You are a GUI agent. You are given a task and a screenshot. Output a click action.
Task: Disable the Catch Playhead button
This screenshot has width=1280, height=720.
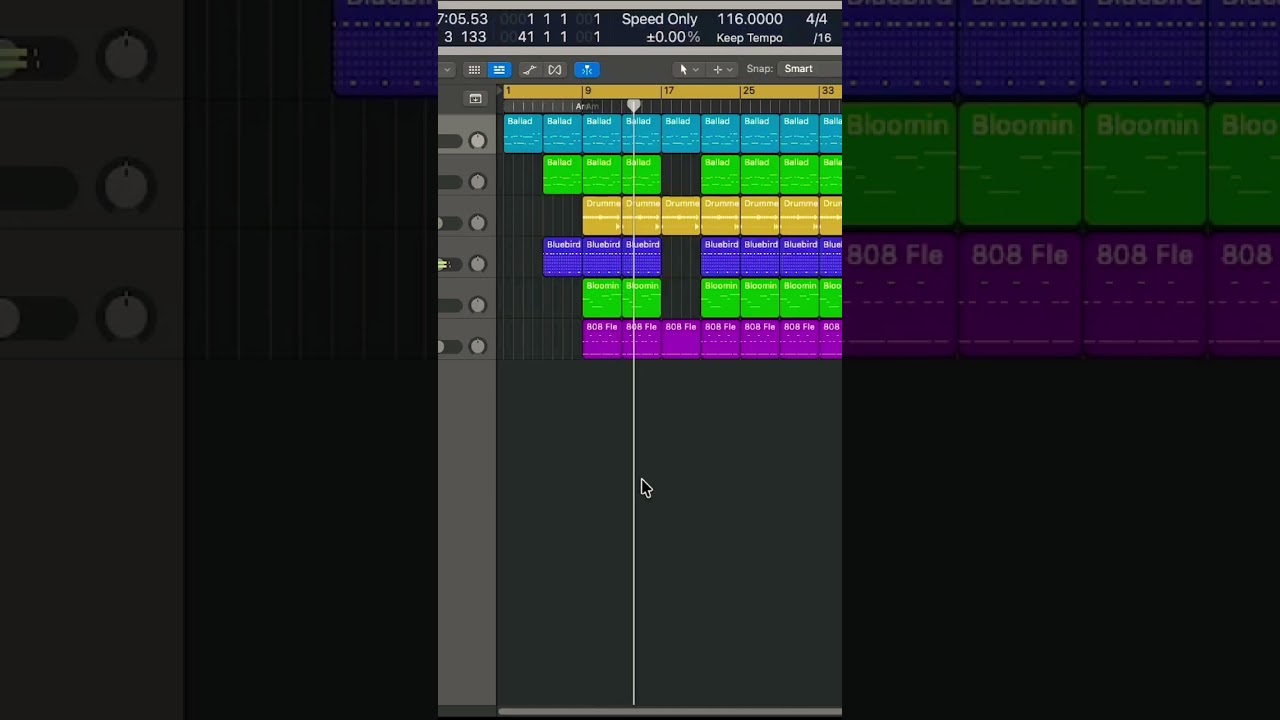[587, 69]
